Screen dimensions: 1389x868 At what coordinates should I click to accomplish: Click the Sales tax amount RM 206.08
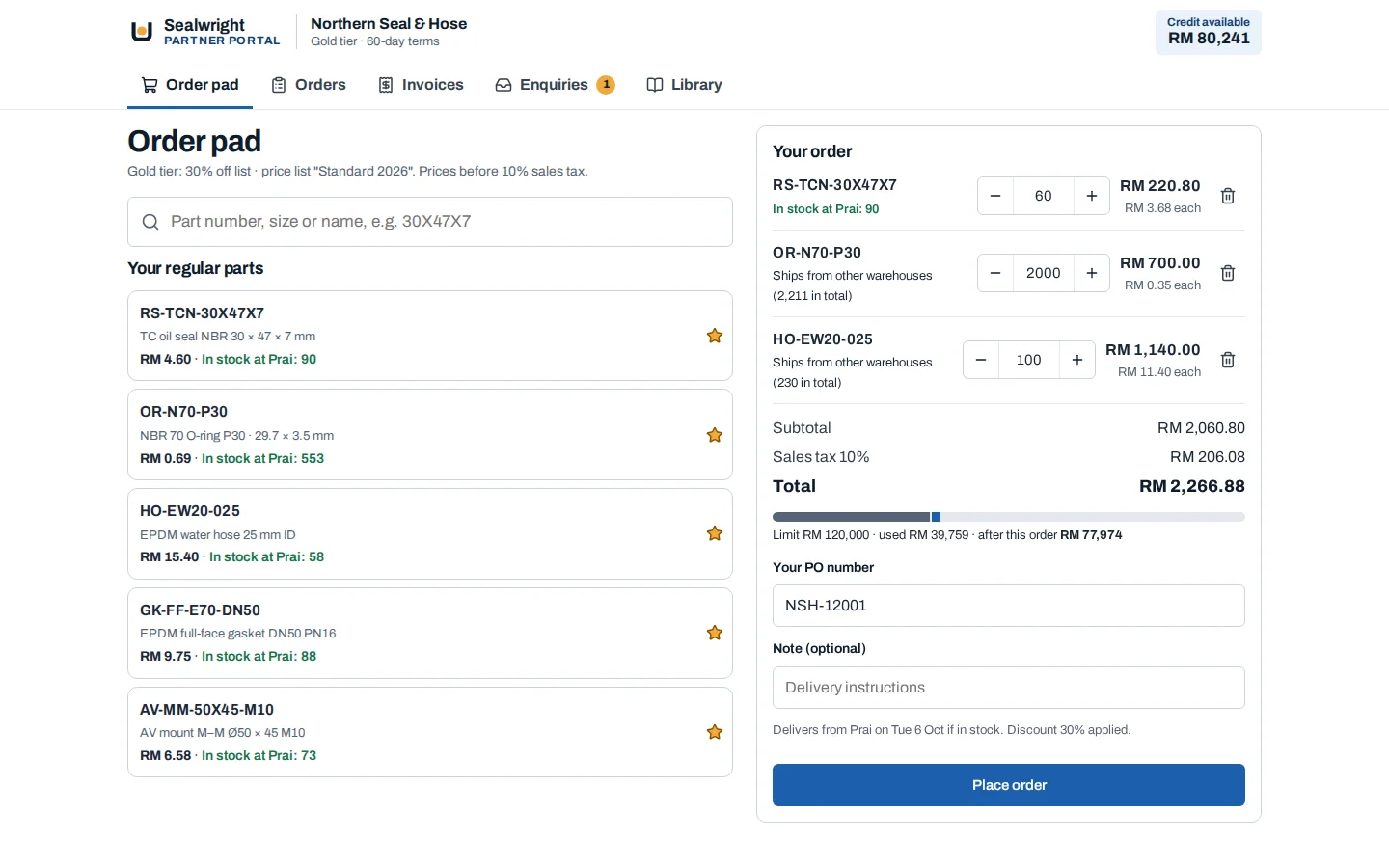click(x=1208, y=457)
